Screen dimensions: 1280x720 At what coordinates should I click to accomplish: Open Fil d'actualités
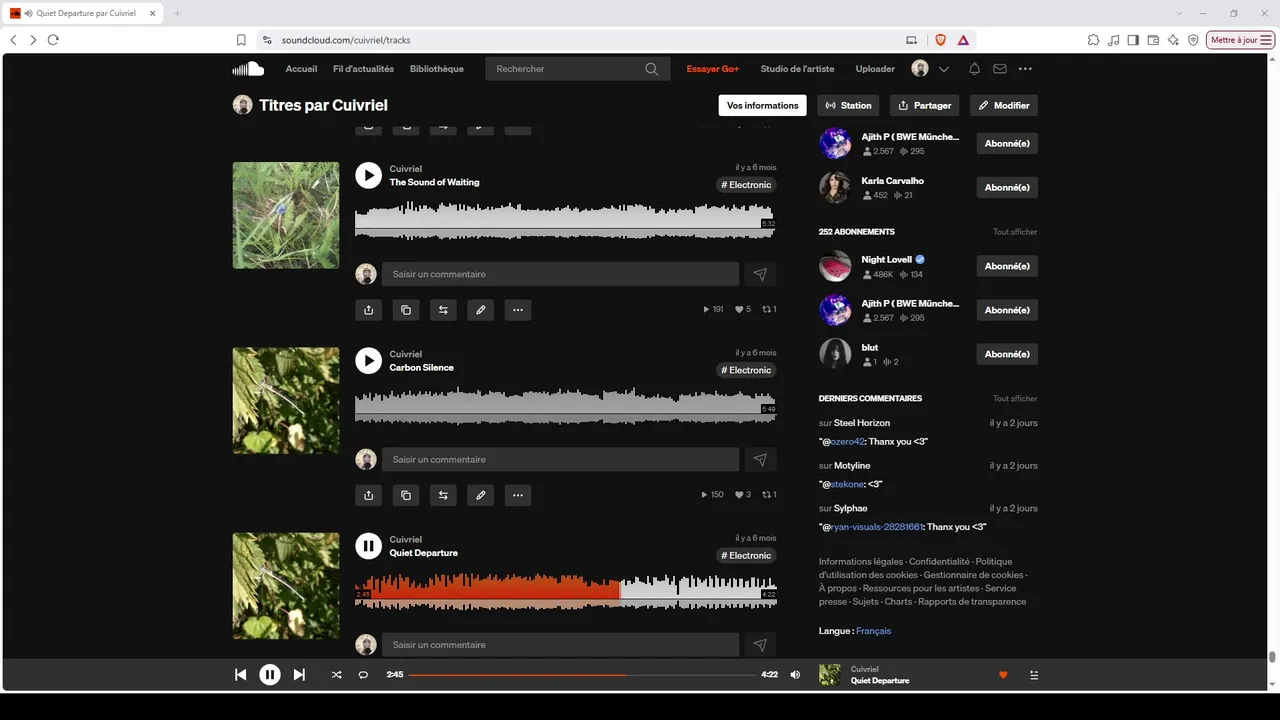pos(363,69)
